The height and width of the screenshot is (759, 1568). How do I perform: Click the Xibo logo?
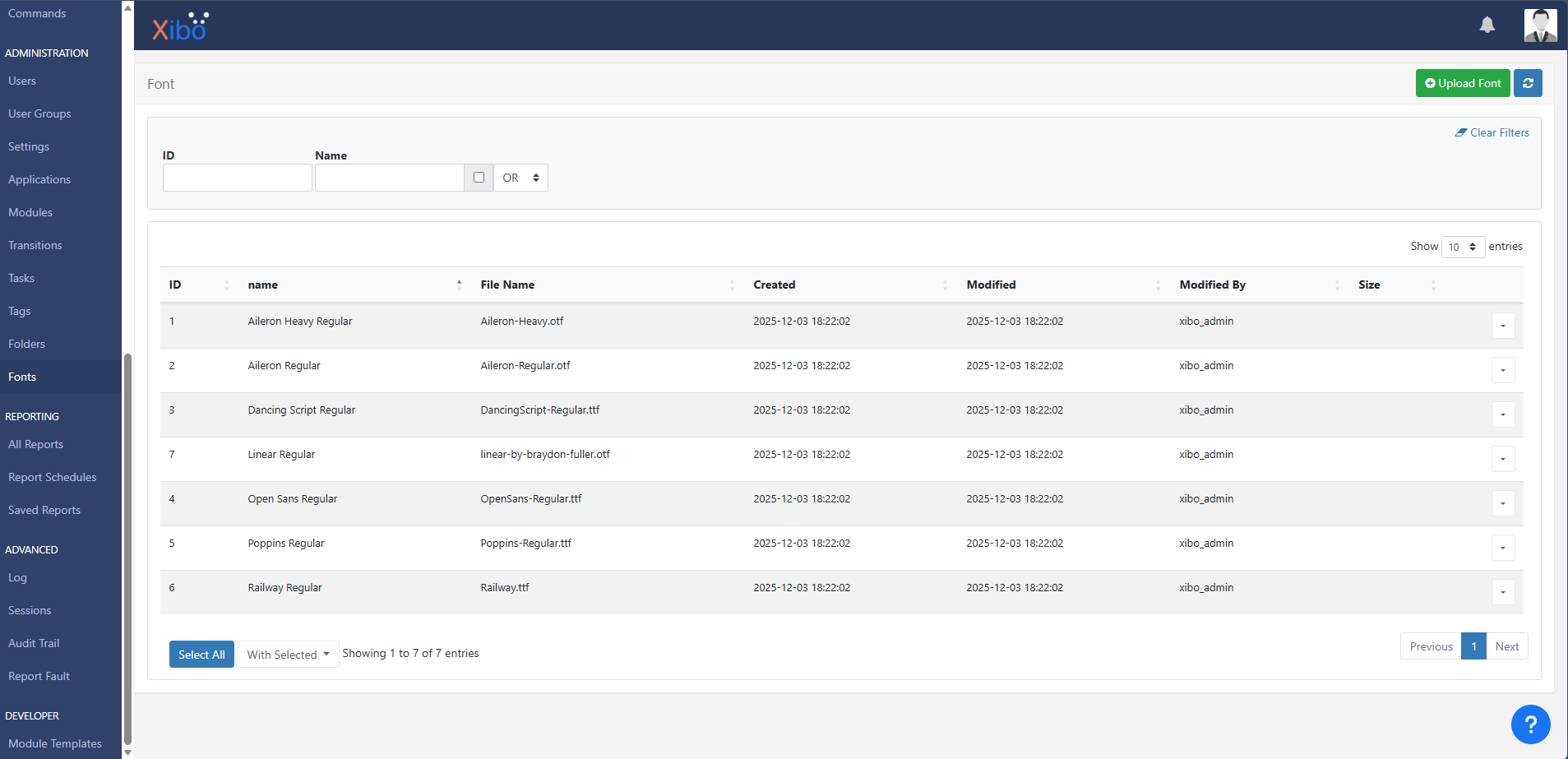(x=180, y=27)
